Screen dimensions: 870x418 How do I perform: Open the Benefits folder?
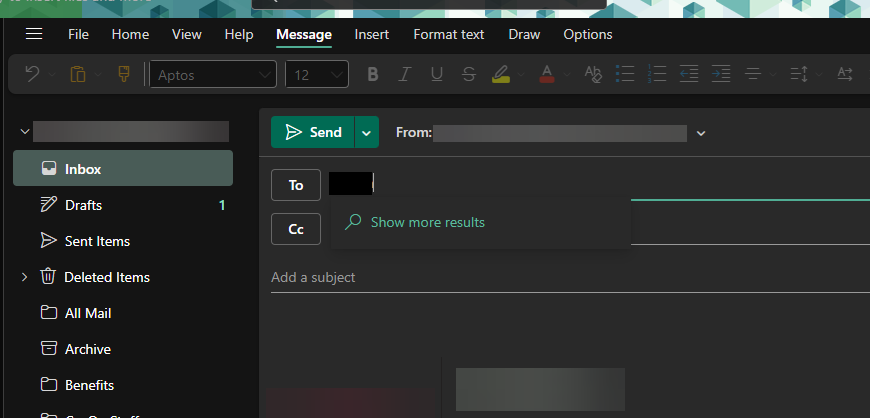(x=123, y=385)
